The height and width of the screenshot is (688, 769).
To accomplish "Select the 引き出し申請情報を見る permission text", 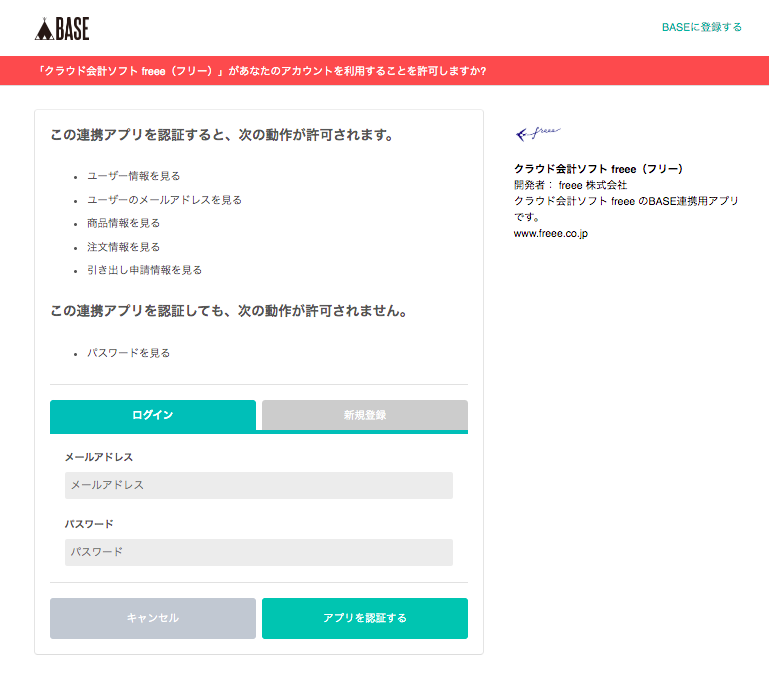I will point(144,270).
